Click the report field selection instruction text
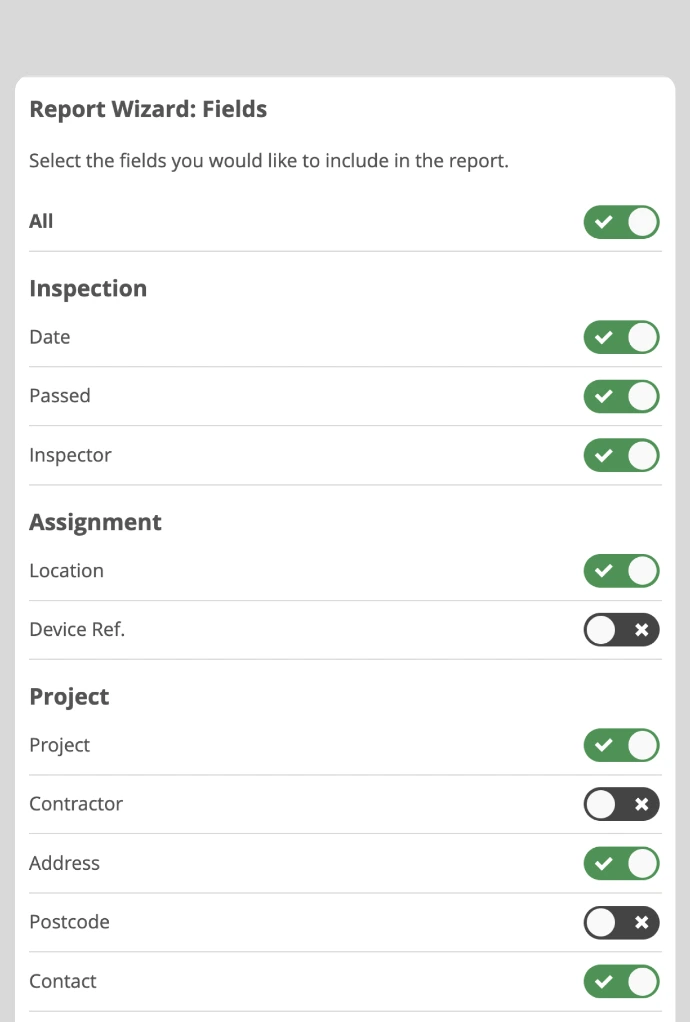 click(269, 160)
